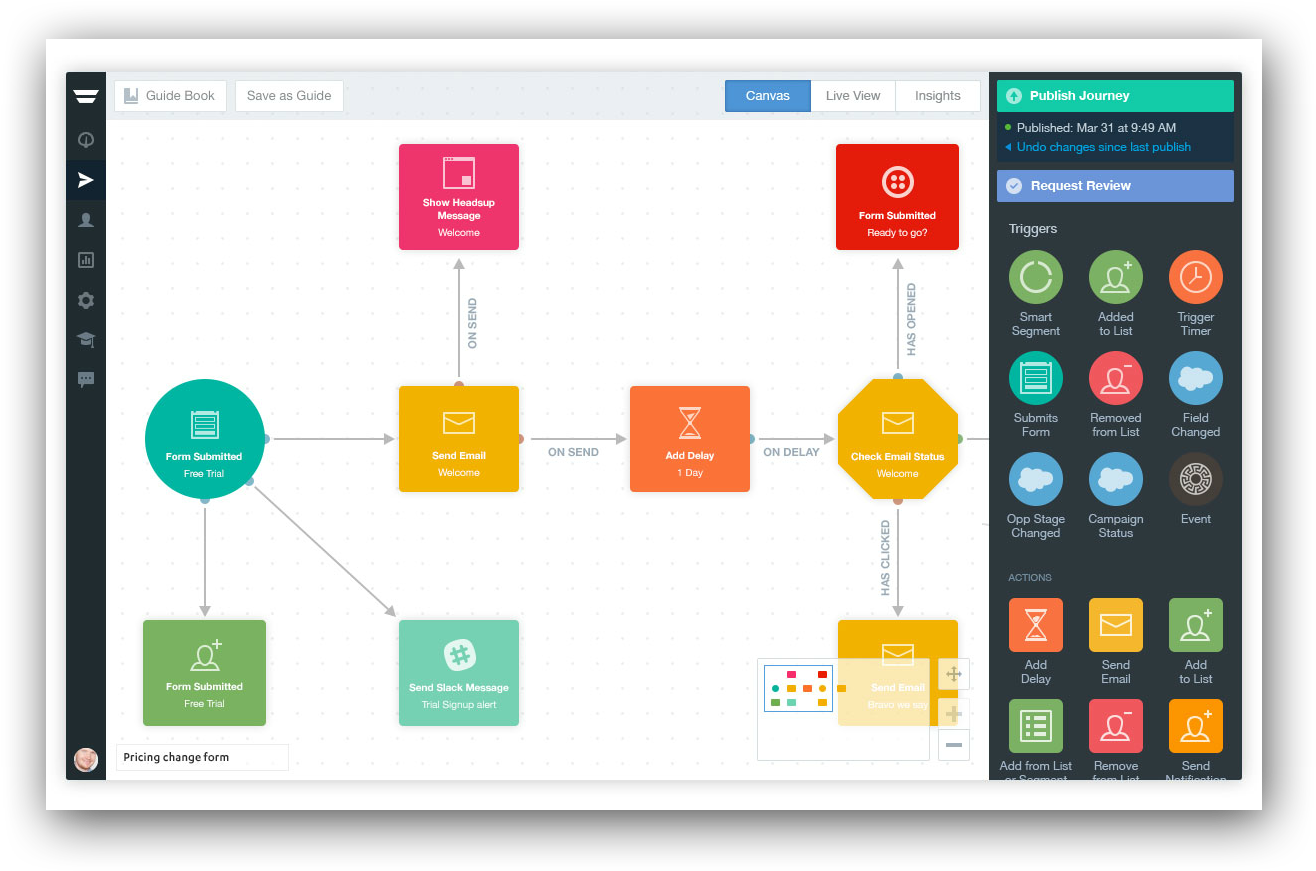The image size is (1316, 871).
Task: Select the Check Email Status octagon node
Action: [898, 439]
